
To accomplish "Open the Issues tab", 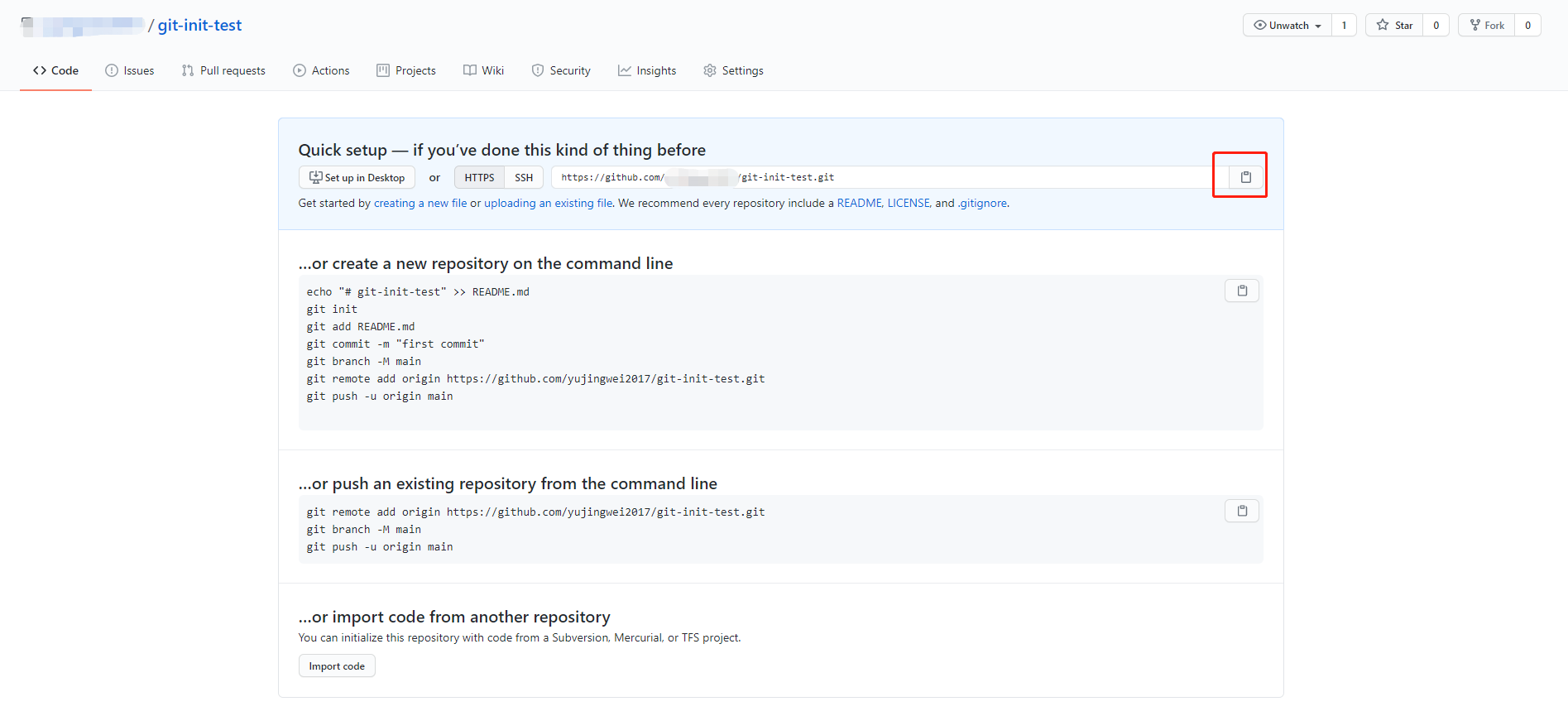I will [x=130, y=71].
